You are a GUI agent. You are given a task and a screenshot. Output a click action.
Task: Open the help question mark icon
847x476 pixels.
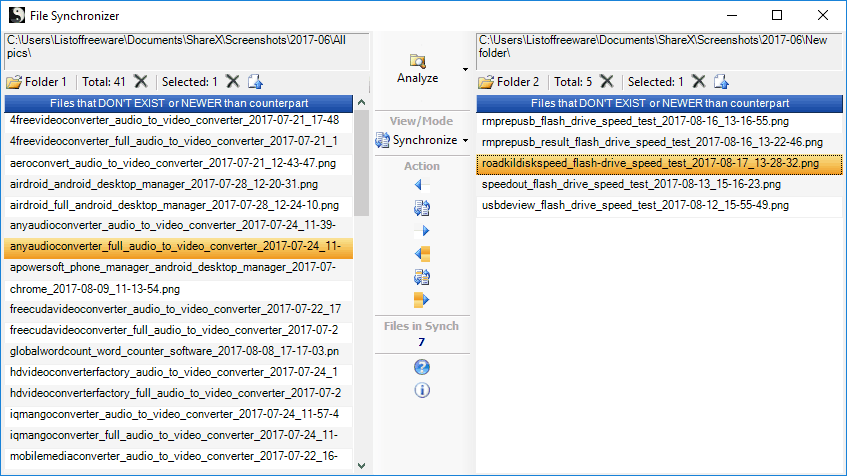(422, 367)
